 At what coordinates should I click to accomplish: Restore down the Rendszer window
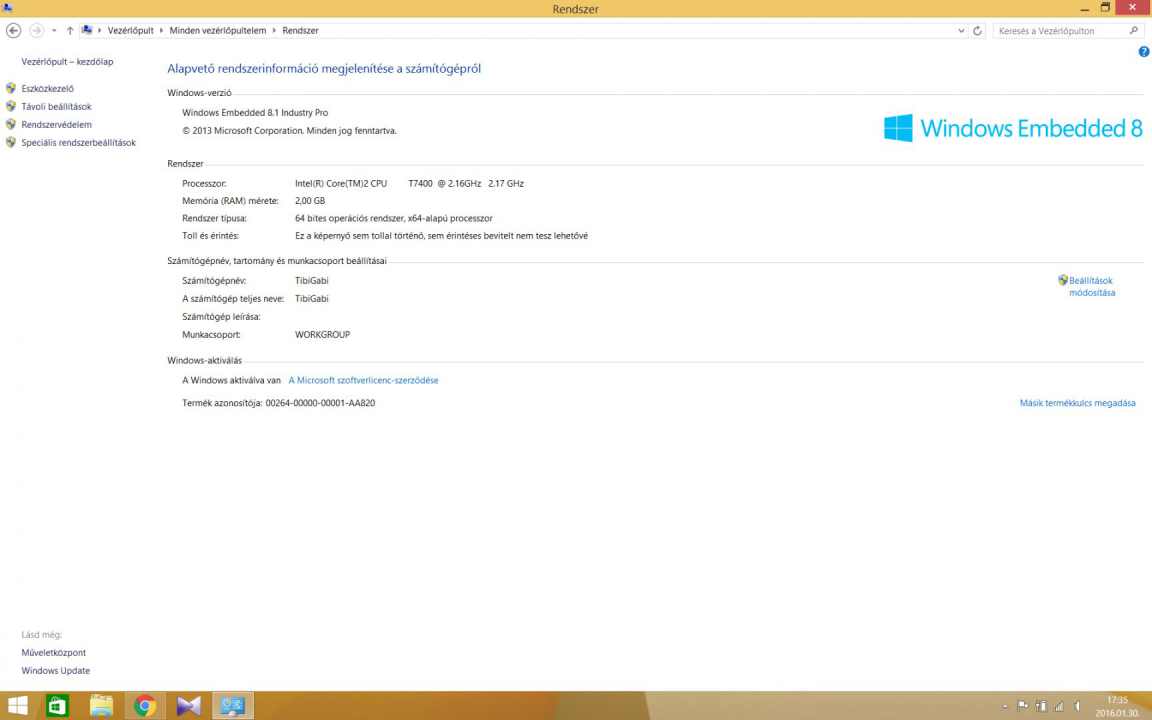point(1105,7)
